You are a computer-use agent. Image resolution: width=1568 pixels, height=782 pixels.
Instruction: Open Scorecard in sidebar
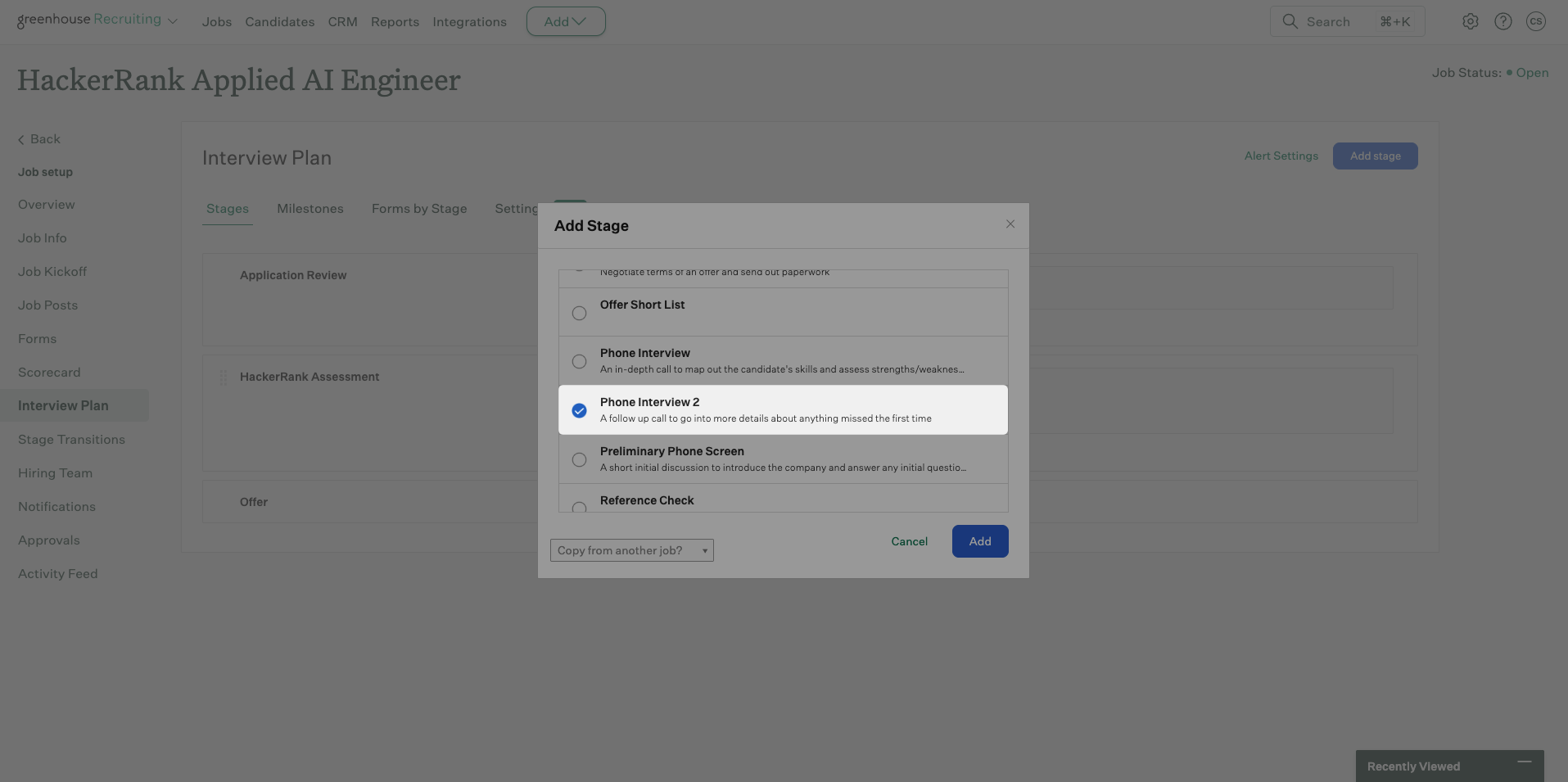click(x=49, y=373)
